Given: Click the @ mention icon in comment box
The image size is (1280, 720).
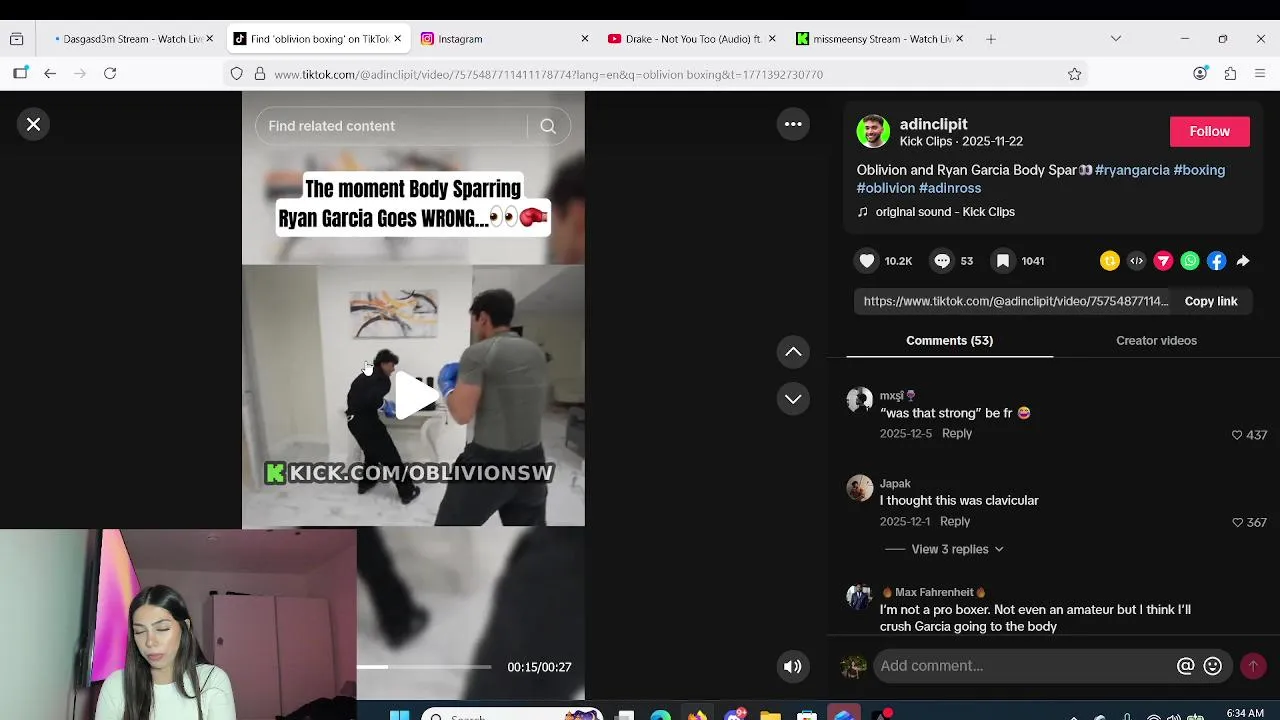Looking at the screenshot, I should [1185, 666].
